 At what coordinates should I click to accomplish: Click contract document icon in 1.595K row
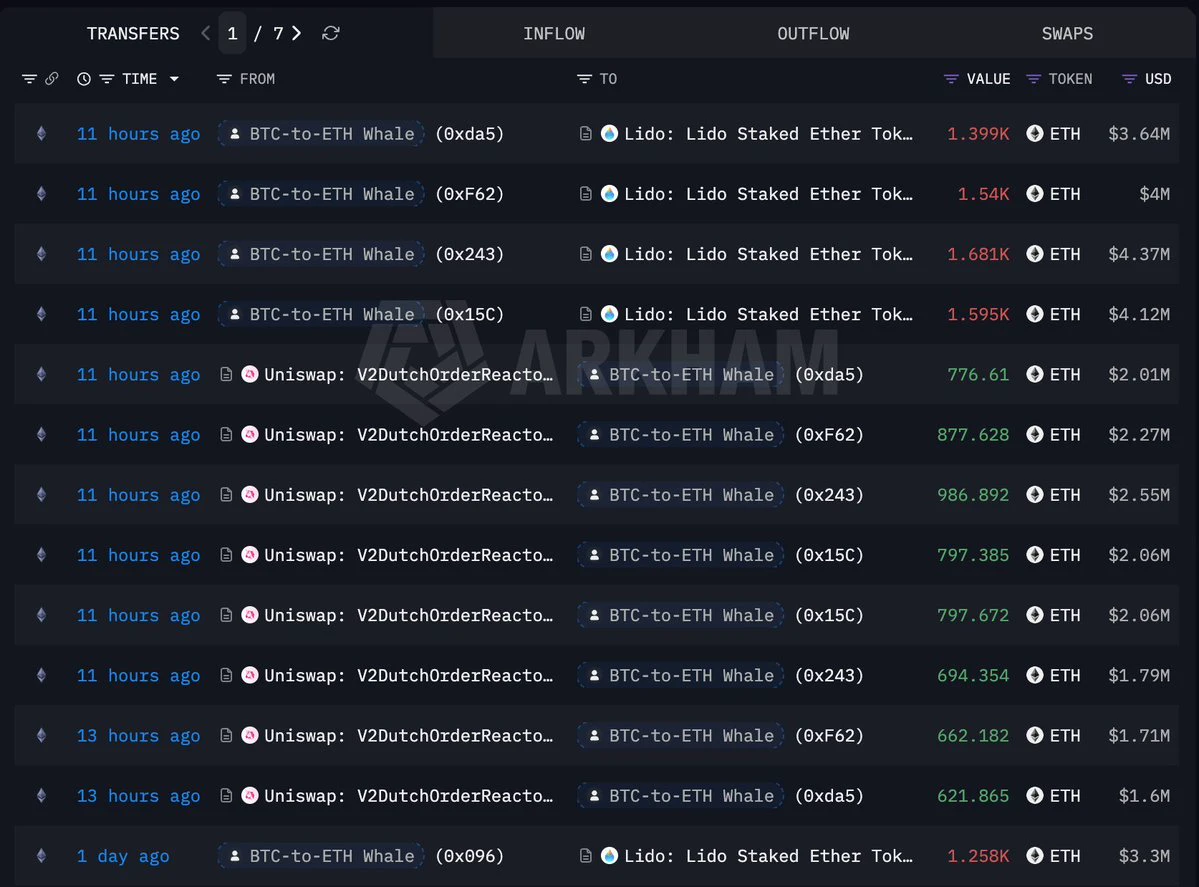pos(586,314)
